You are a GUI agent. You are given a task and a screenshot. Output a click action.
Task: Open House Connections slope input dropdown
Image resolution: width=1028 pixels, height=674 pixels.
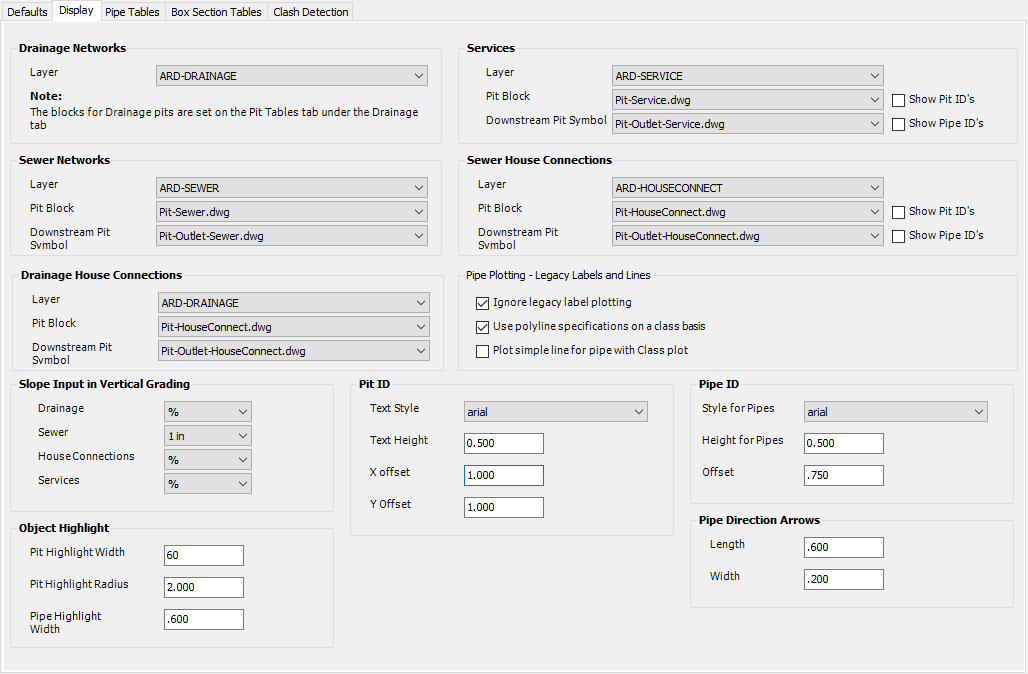pos(207,460)
